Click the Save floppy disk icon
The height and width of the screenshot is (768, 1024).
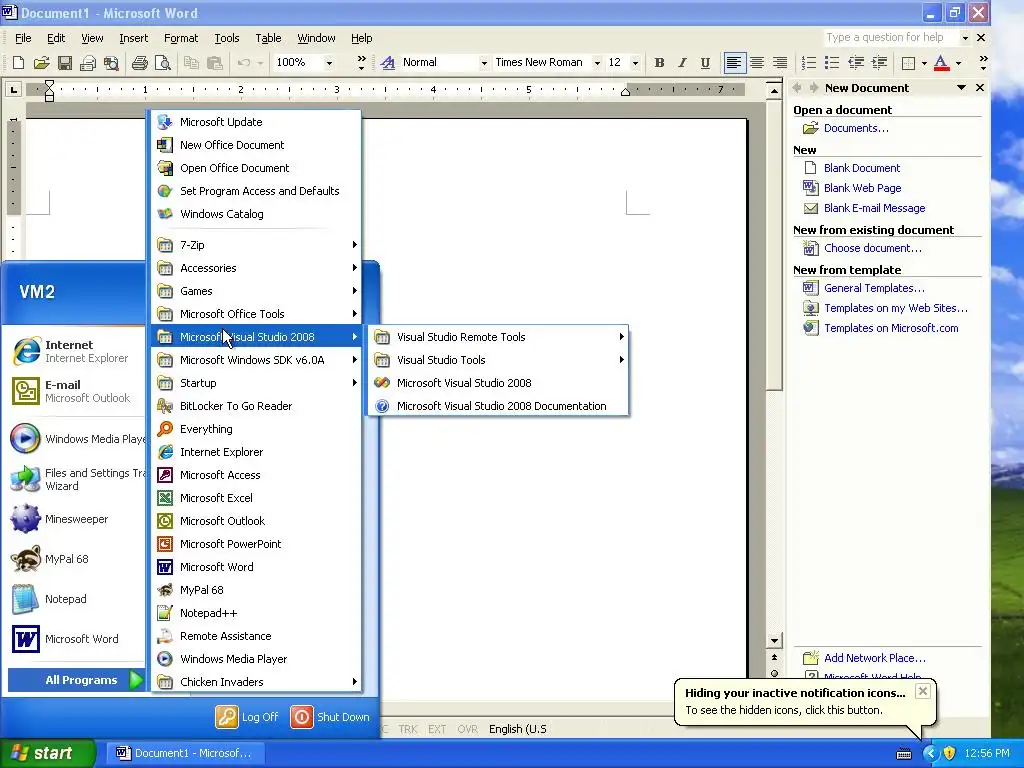coord(65,63)
